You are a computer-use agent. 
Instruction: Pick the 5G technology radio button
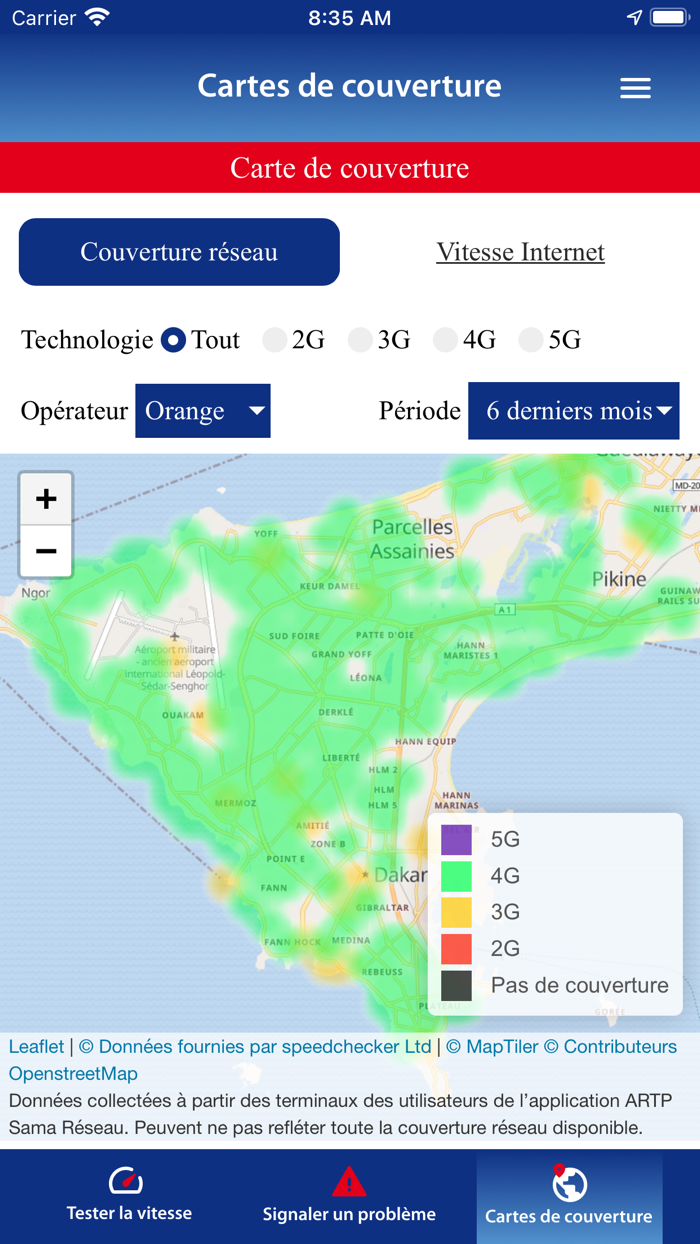pos(532,340)
